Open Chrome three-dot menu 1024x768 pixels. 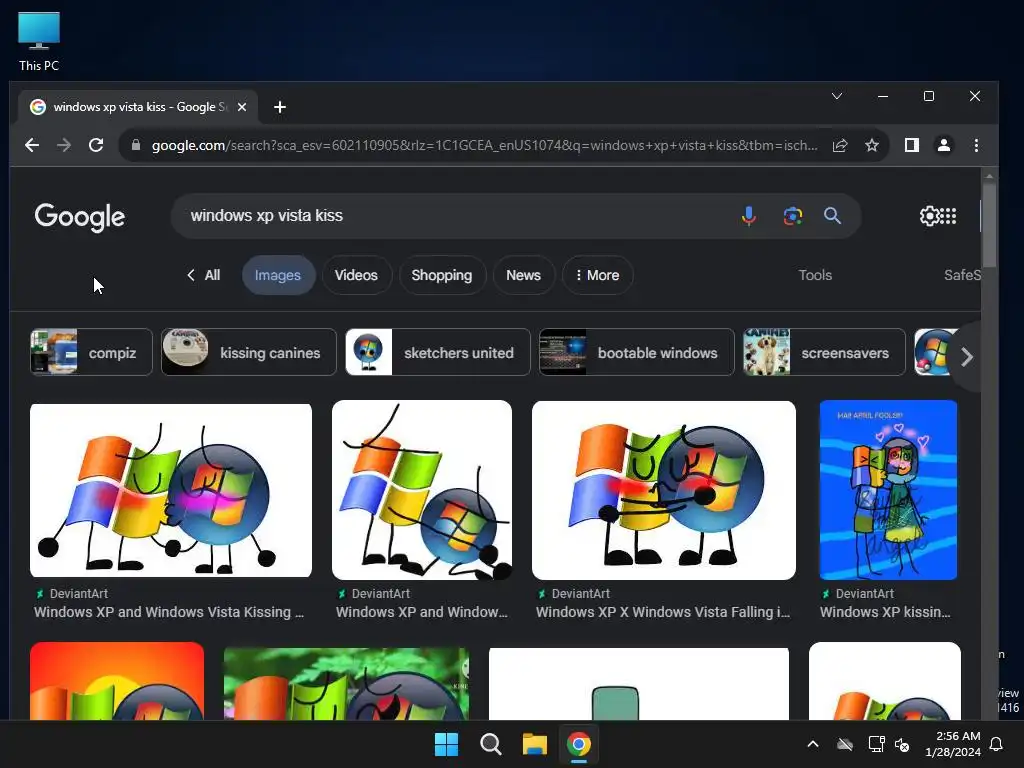[x=976, y=145]
